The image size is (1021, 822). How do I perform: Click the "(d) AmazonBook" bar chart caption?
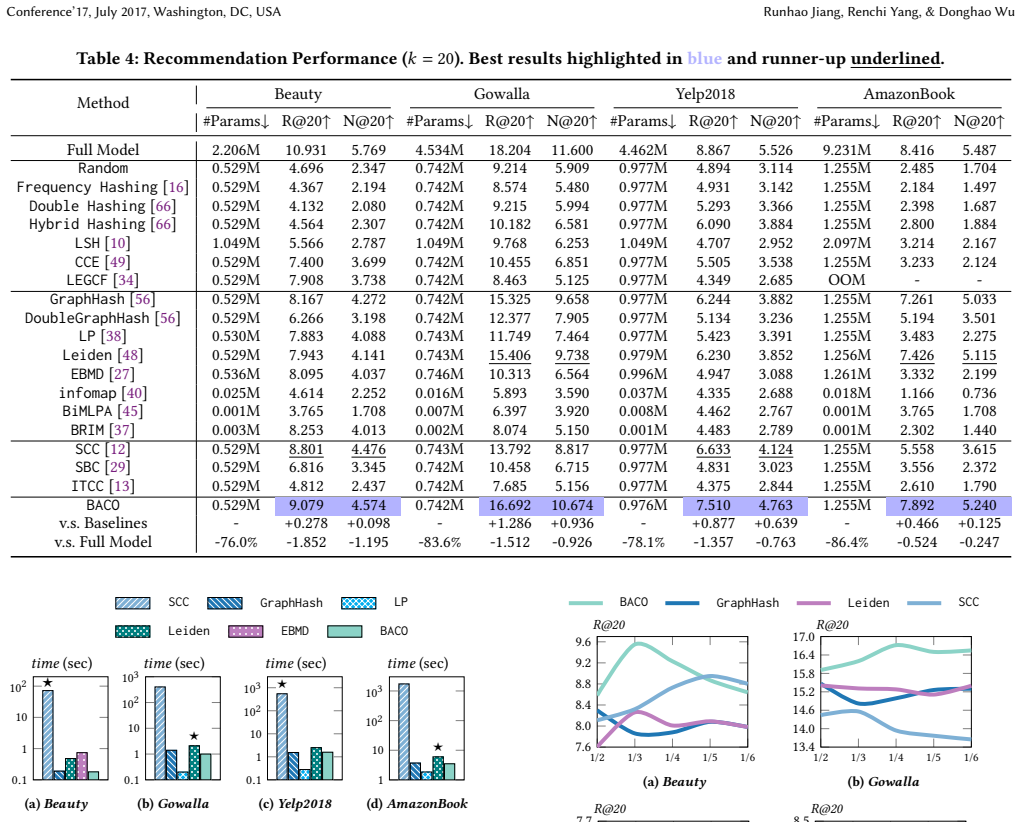point(417,804)
